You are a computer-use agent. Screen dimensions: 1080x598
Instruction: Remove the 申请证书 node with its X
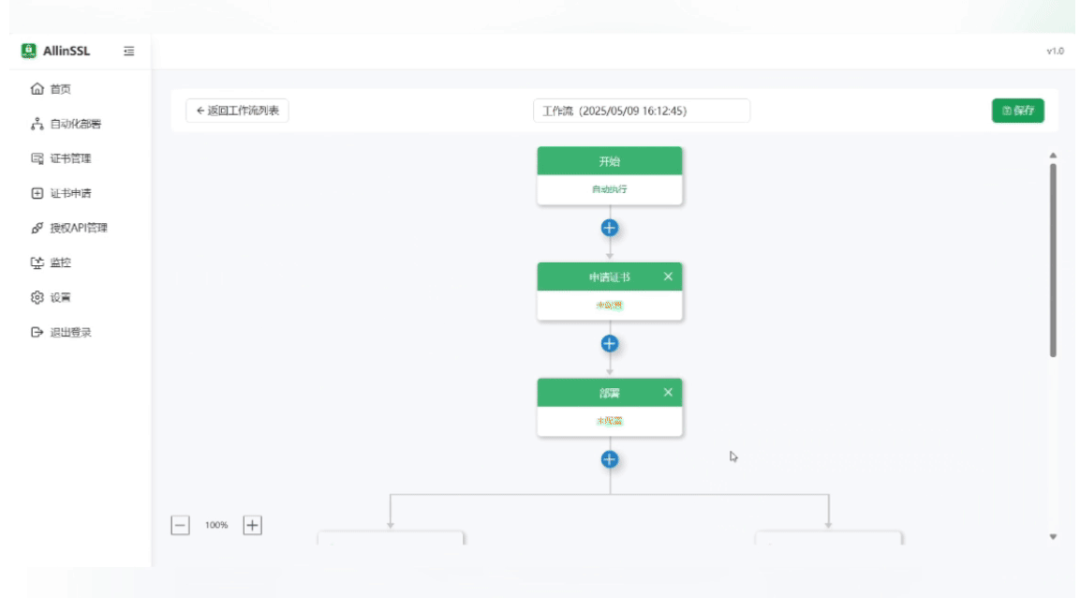[x=668, y=277]
